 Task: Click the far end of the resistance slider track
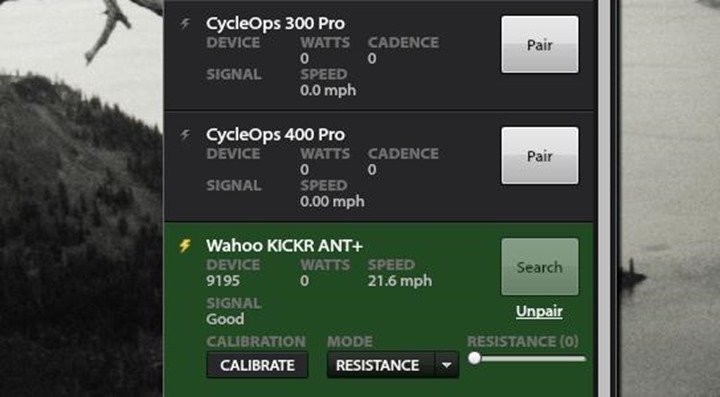[x=582, y=358]
